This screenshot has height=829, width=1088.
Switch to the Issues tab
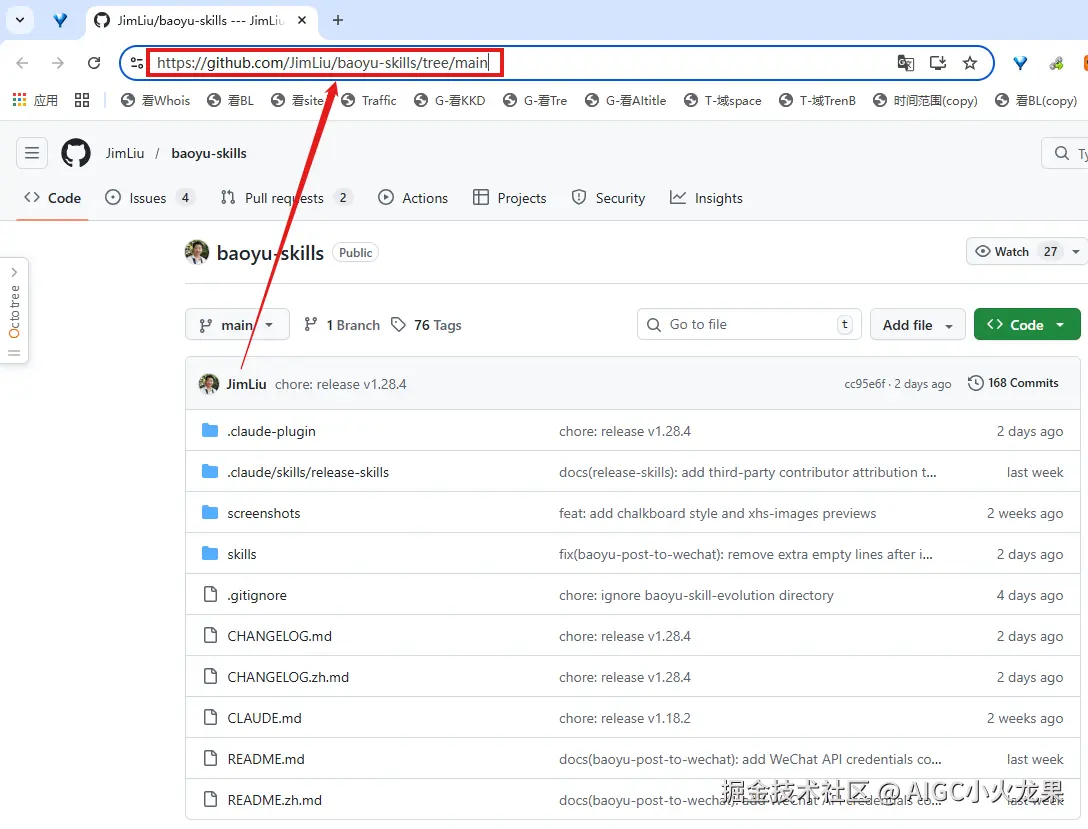(149, 198)
